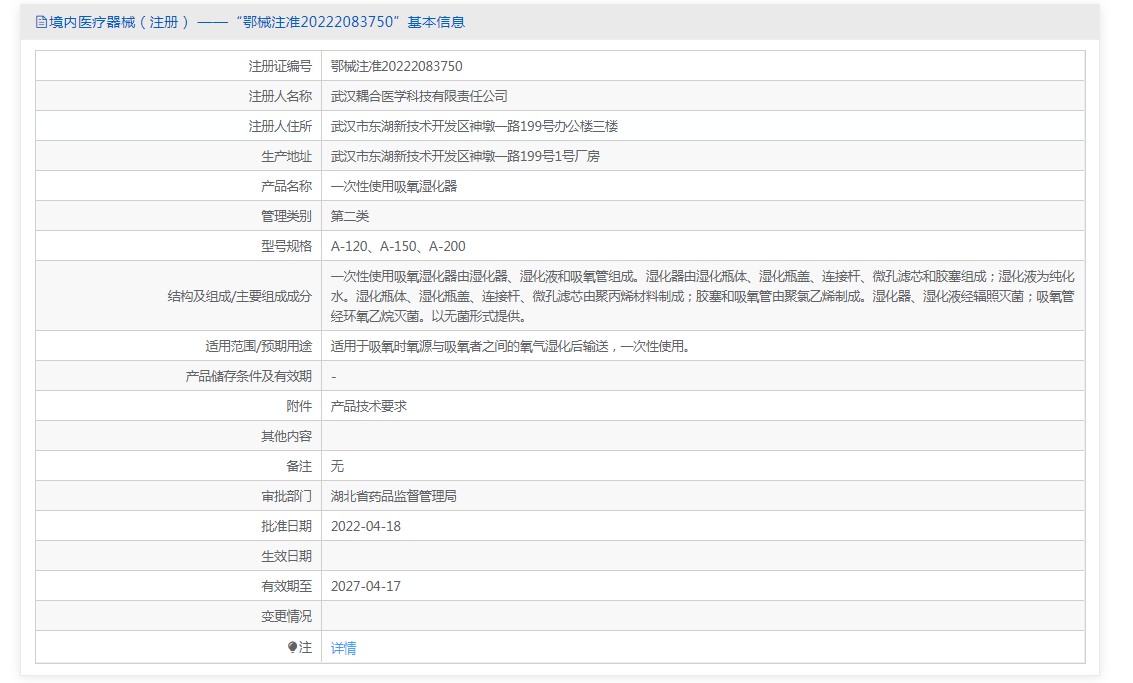Click the 生效日期 label

287,557
